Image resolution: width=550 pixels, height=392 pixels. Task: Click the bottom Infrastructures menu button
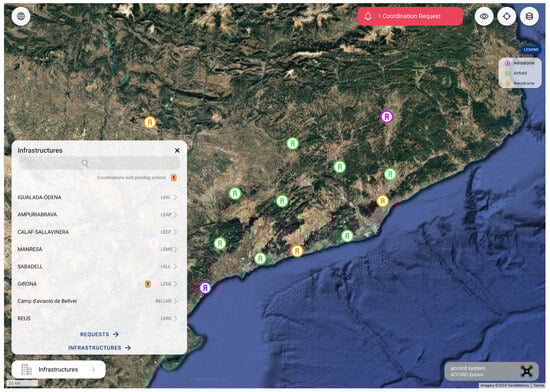(59, 370)
